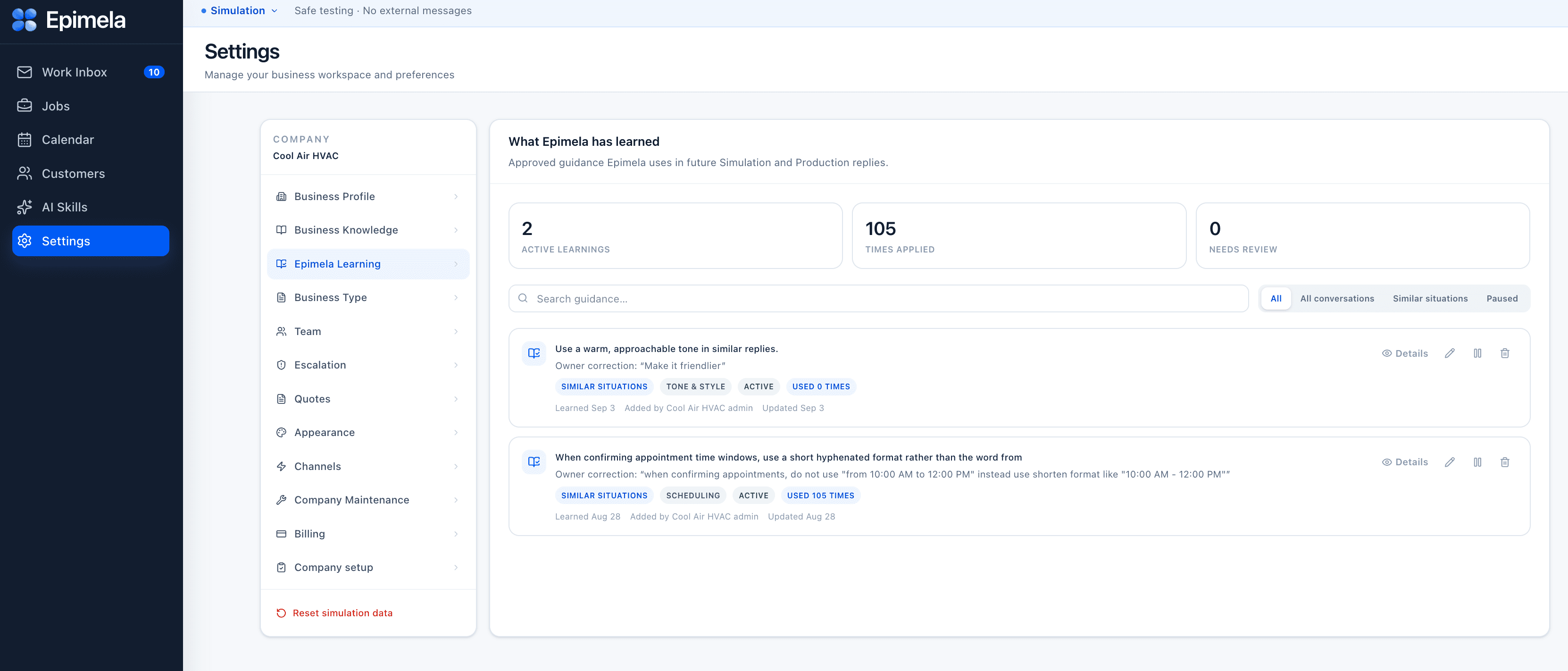Click the Escalation shield icon

[281, 365]
